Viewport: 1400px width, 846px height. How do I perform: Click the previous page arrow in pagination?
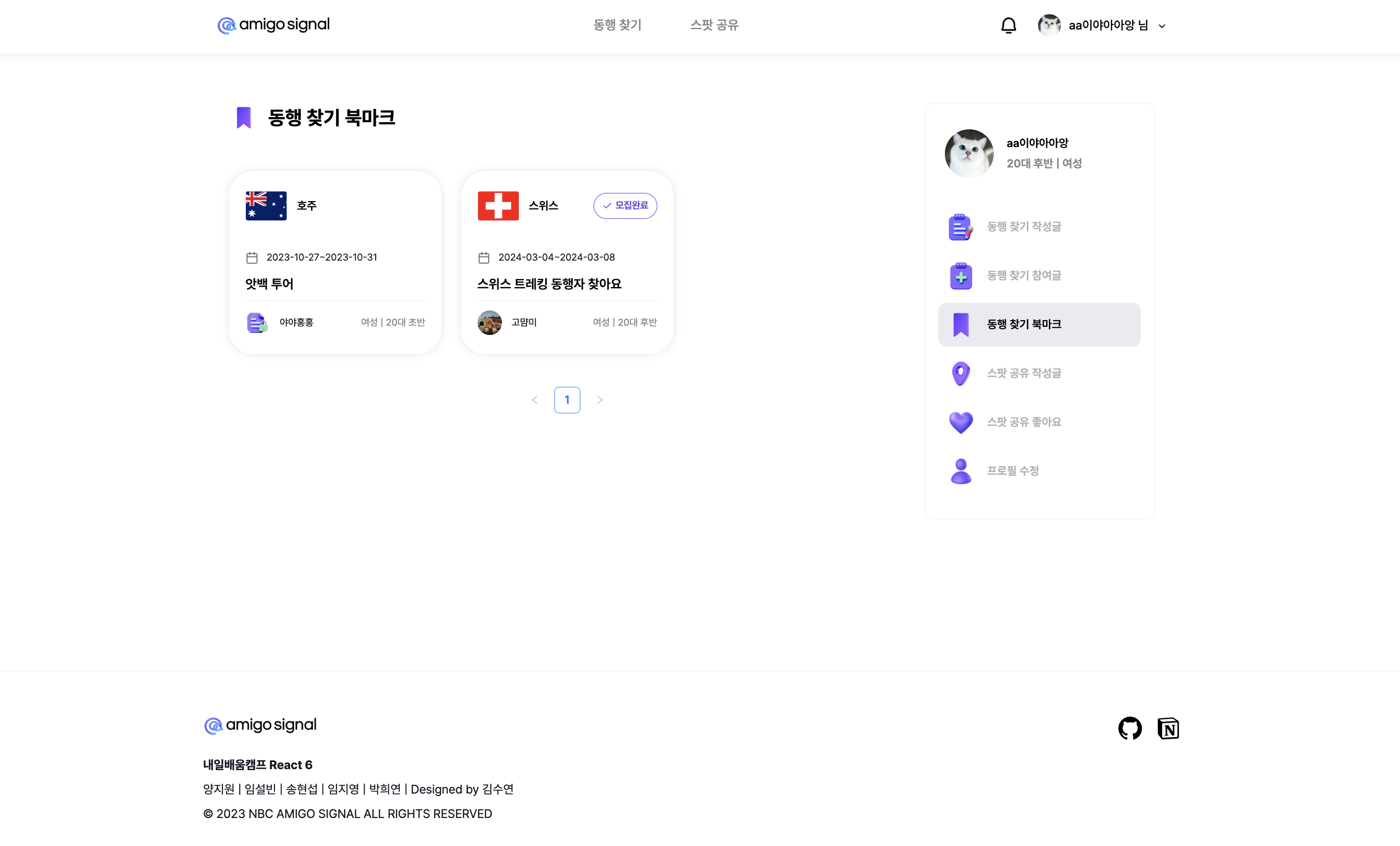coord(534,400)
